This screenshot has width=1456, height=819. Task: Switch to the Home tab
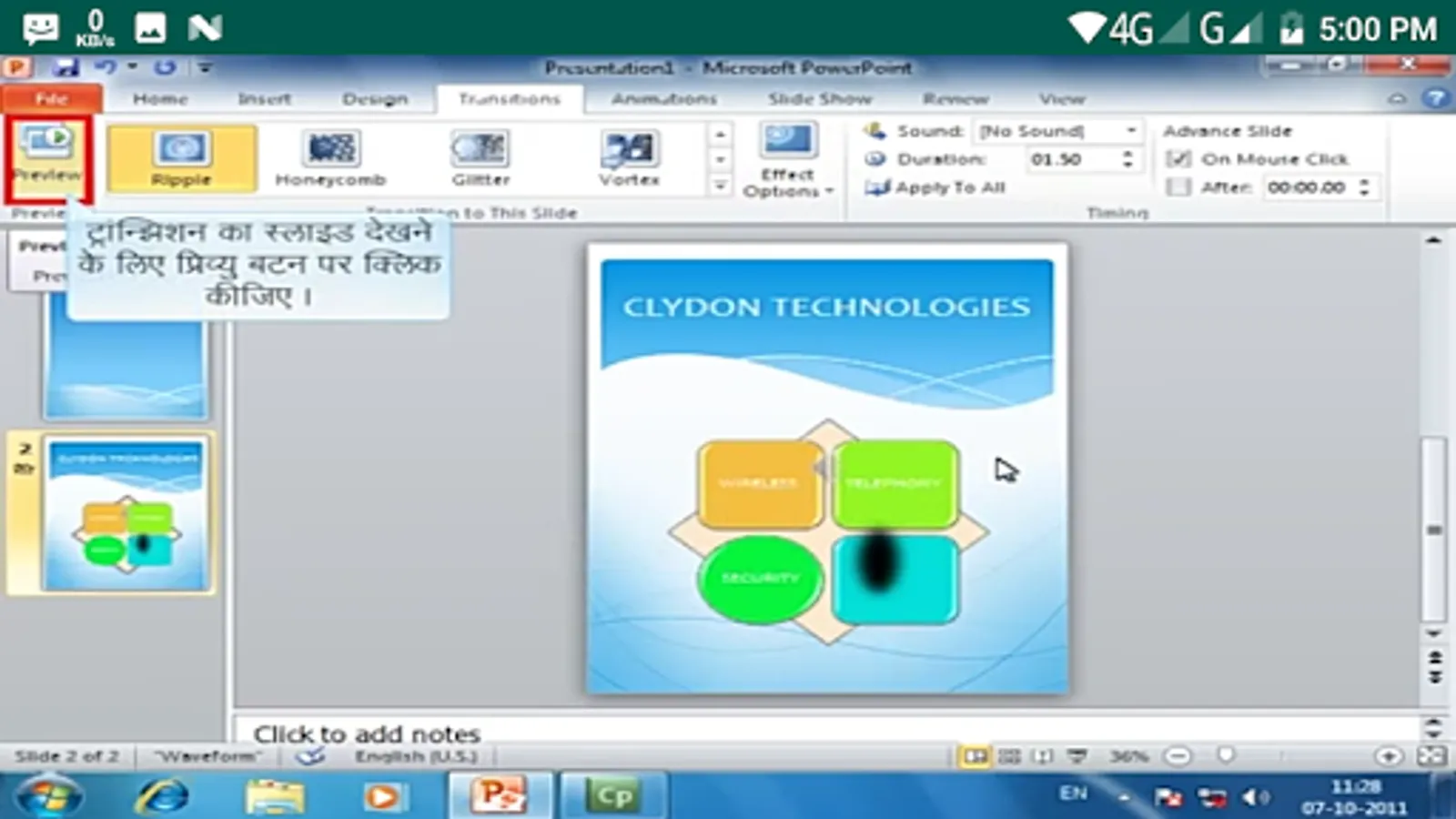click(x=160, y=98)
